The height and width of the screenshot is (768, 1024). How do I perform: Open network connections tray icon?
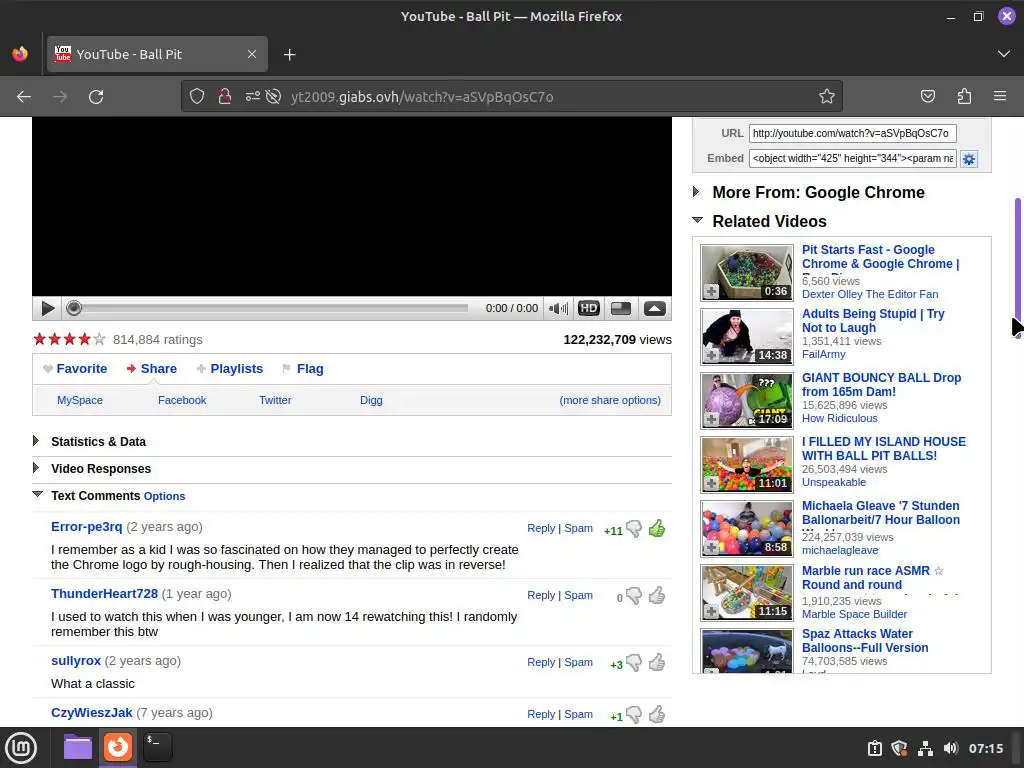pos(925,748)
